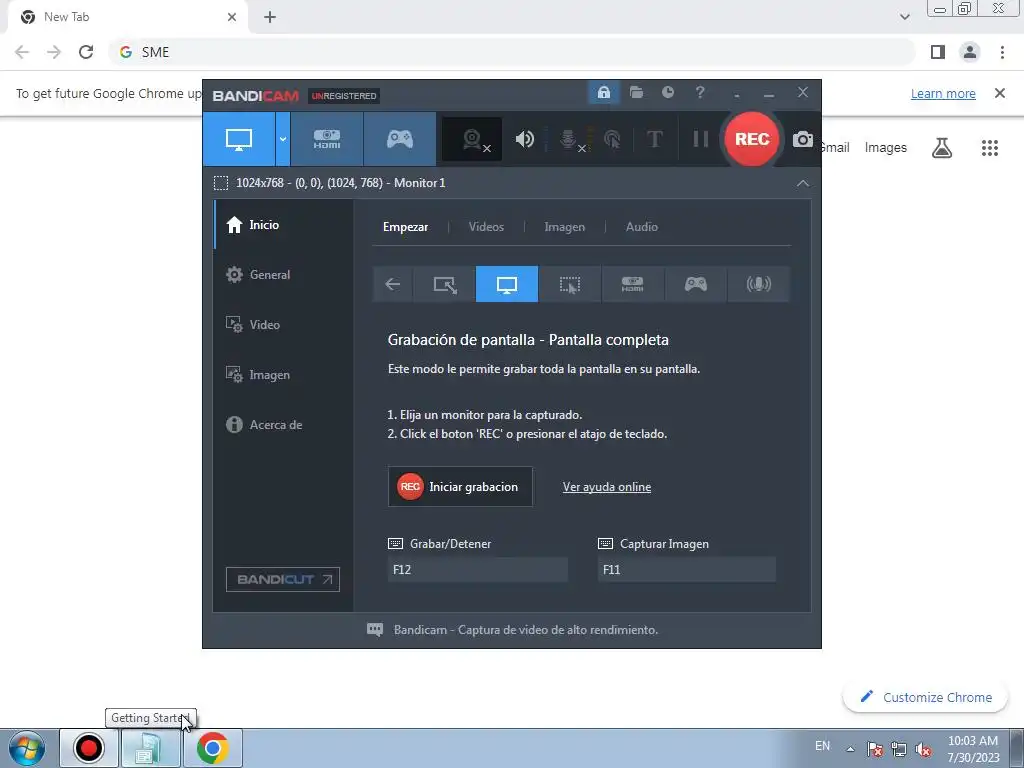The height and width of the screenshot is (768, 1024).
Task: Collapse the Bandicam panel with chevron
Action: 803,184
